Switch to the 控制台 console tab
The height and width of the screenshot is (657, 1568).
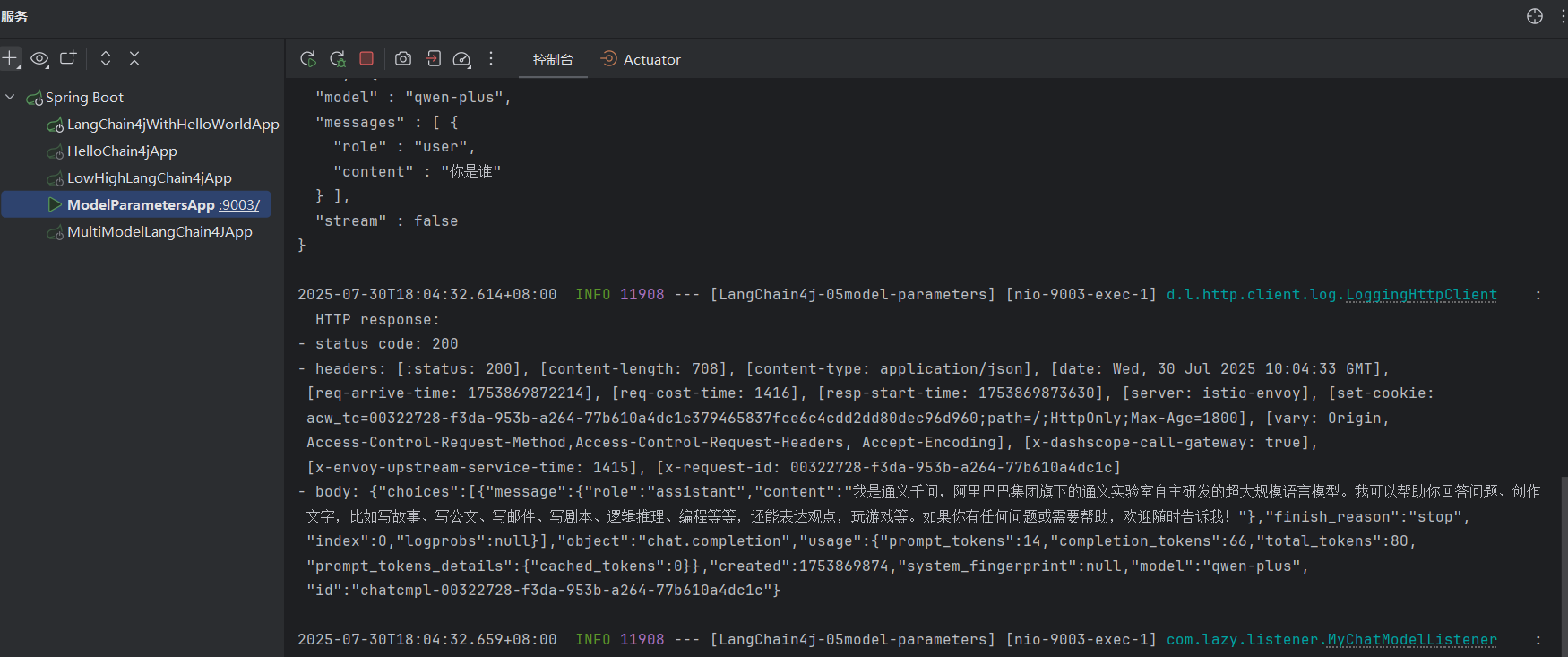(553, 60)
